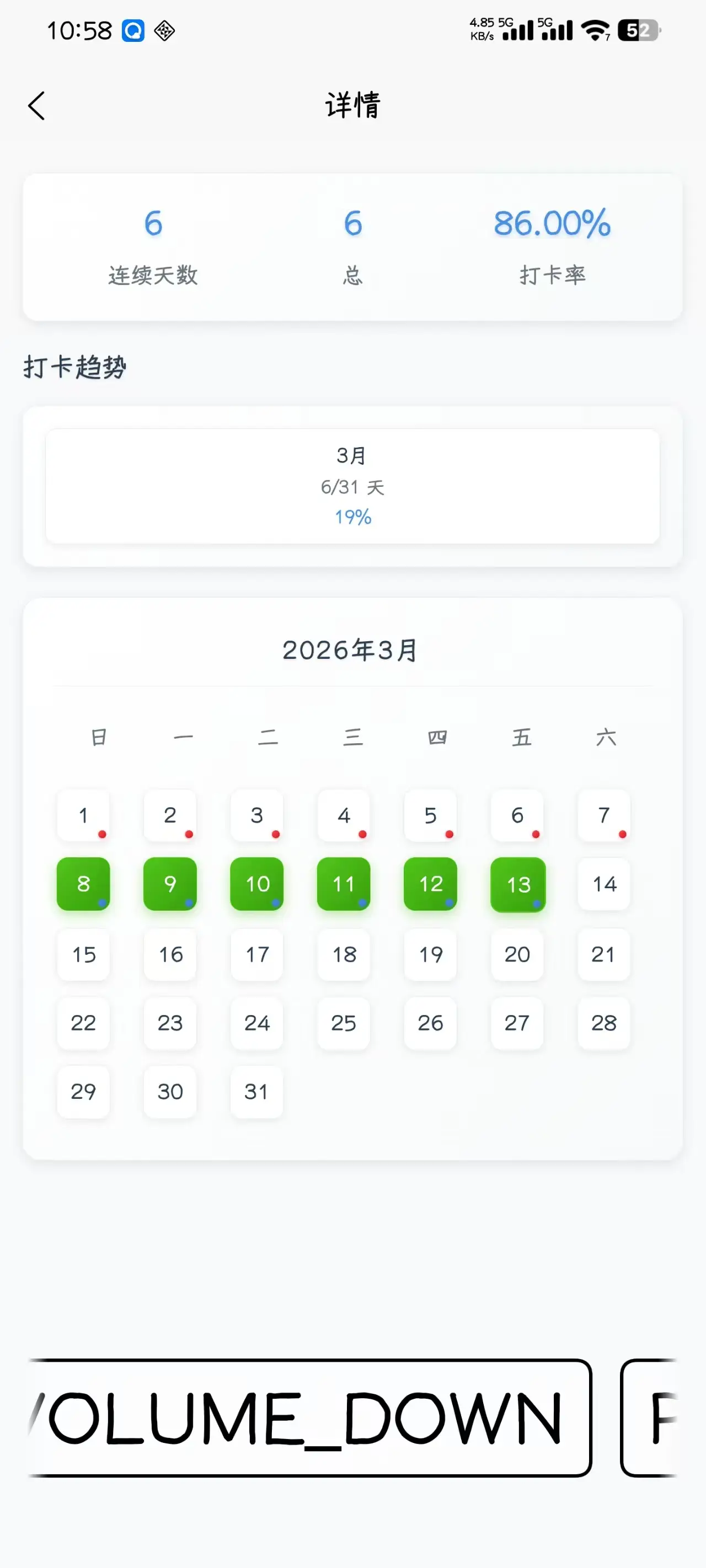
Task: Open the March monthly trend card
Action: pos(352,486)
